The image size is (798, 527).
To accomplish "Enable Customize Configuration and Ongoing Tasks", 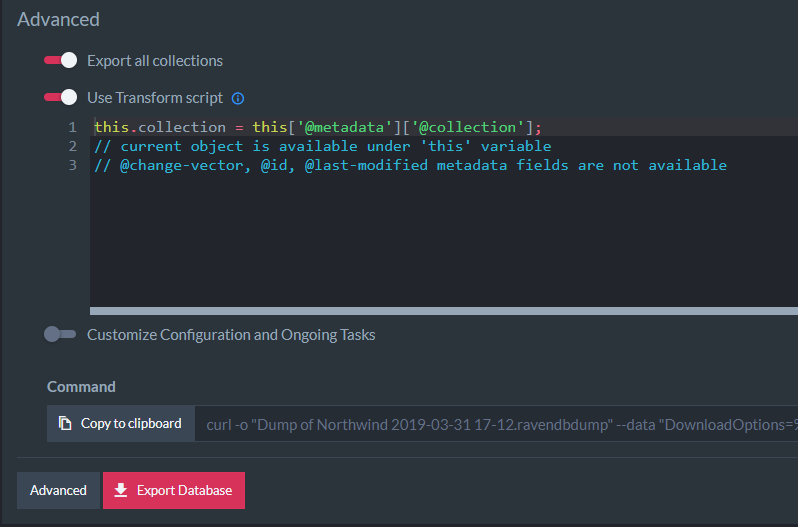I will coord(60,334).
